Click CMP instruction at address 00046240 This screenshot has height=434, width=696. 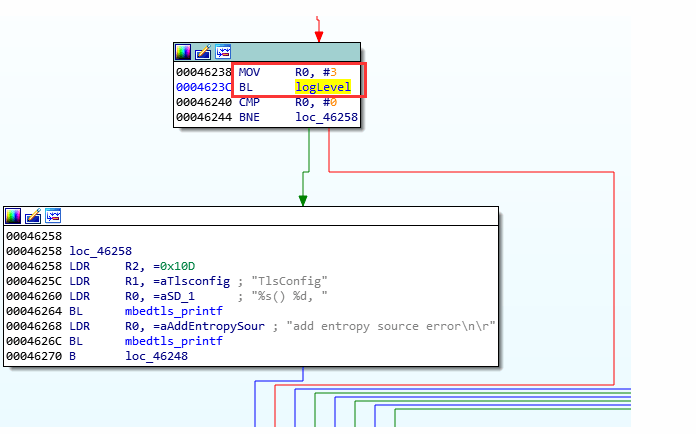point(249,102)
